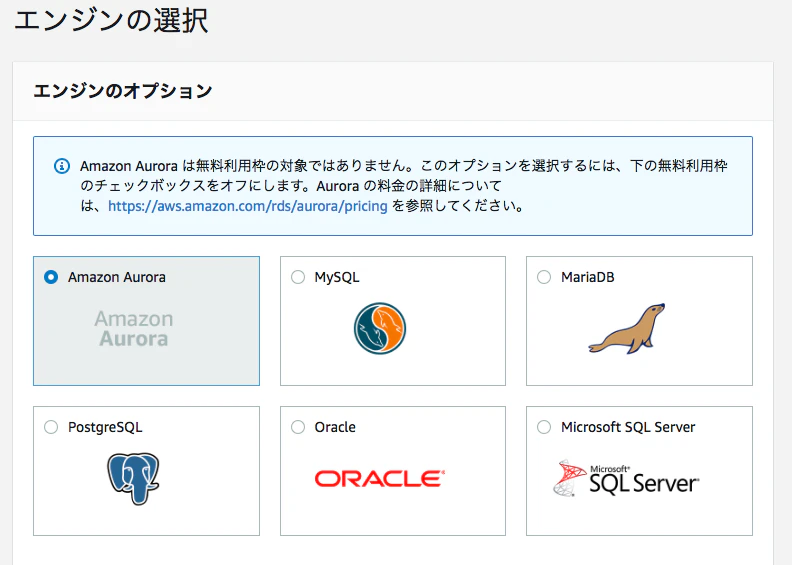Image resolution: width=792 pixels, height=565 pixels.
Task: Pick the PostgreSQL radio button
Action: point(51,427)
